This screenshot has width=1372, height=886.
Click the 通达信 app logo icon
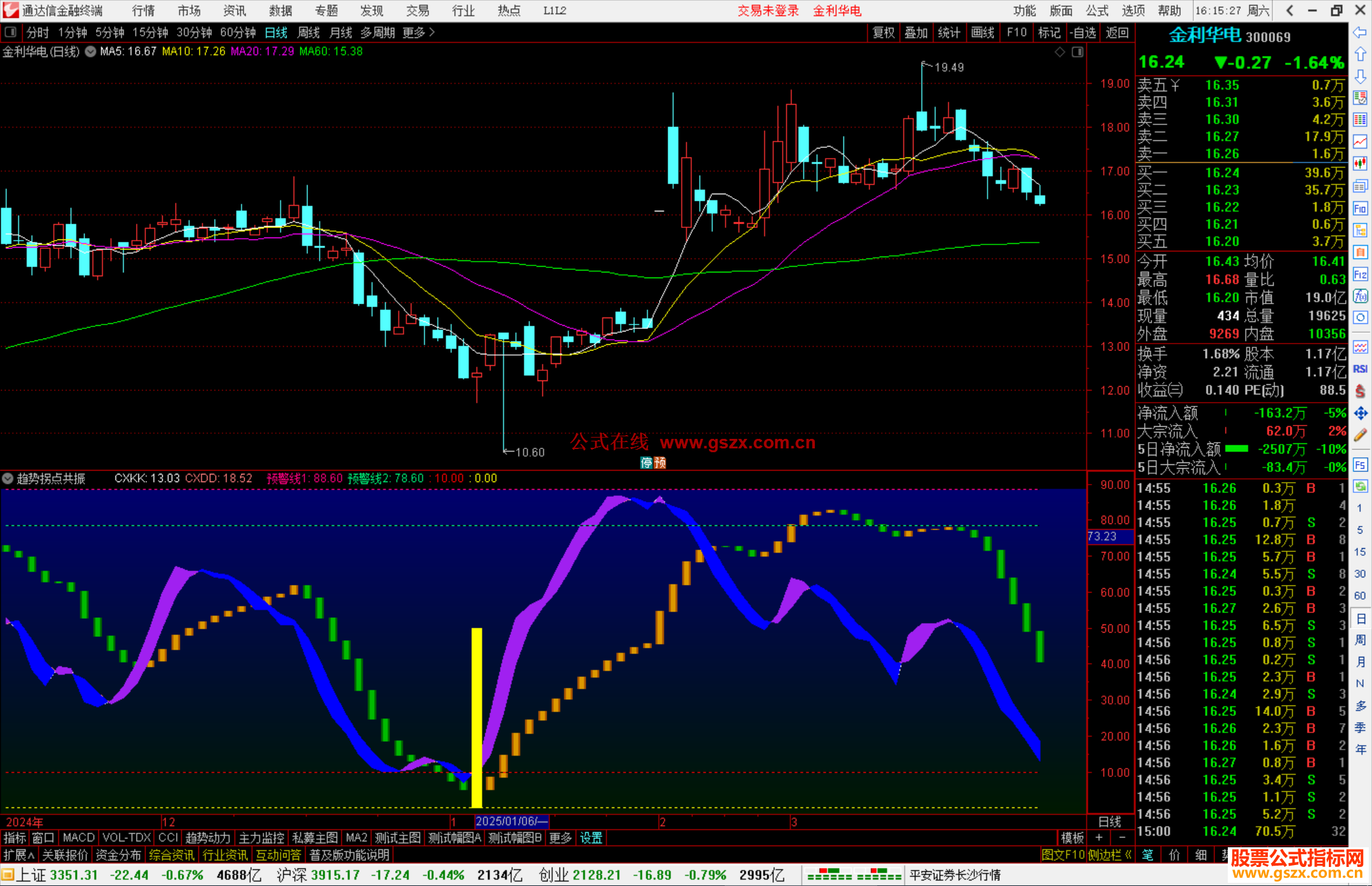tap(11, 10)
